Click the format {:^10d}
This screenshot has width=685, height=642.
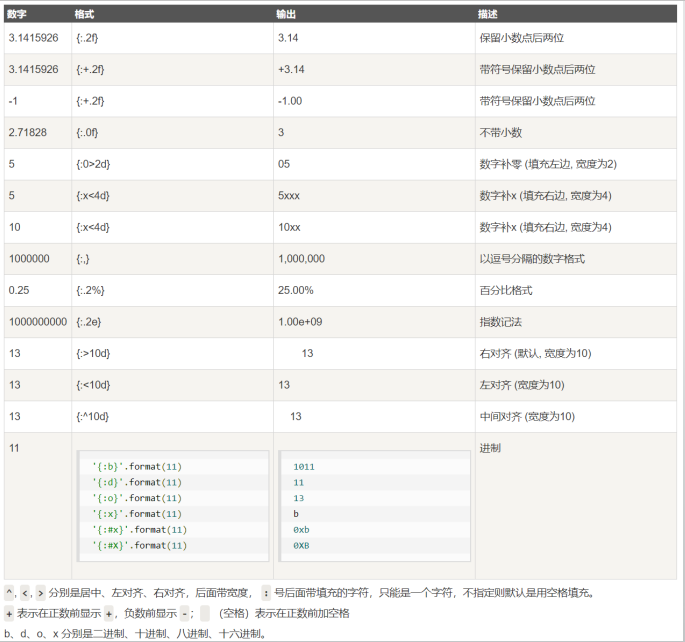(93, 416)
